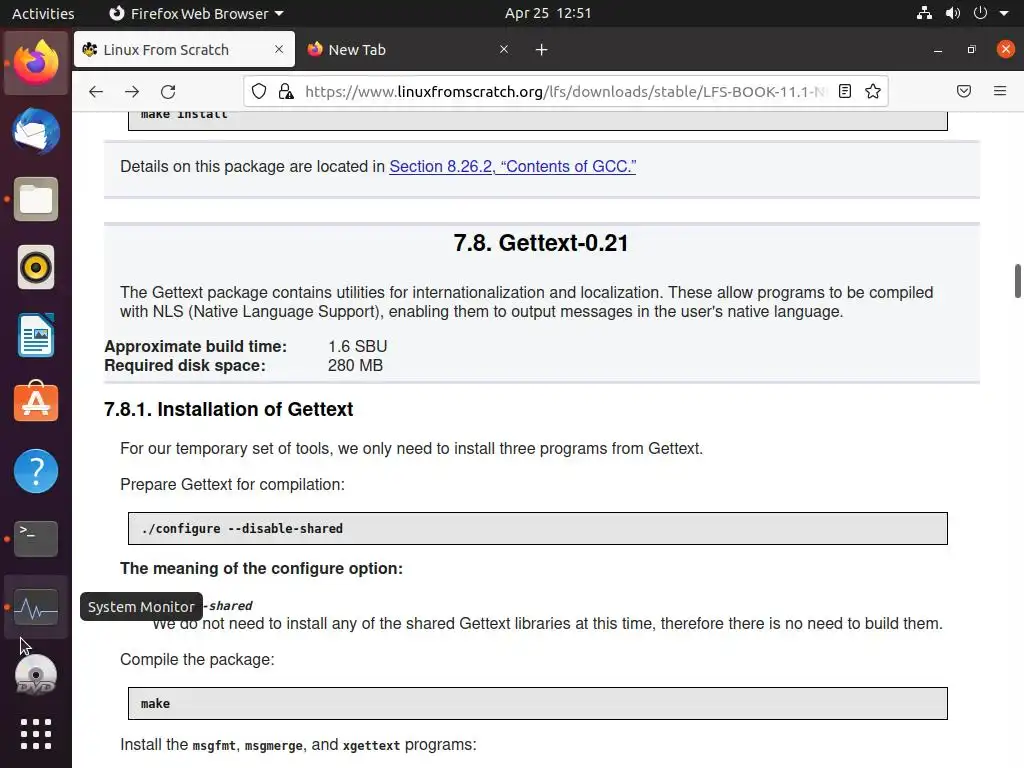Launch Firefox from the dock
The image size is (1024, 768).
36,63
